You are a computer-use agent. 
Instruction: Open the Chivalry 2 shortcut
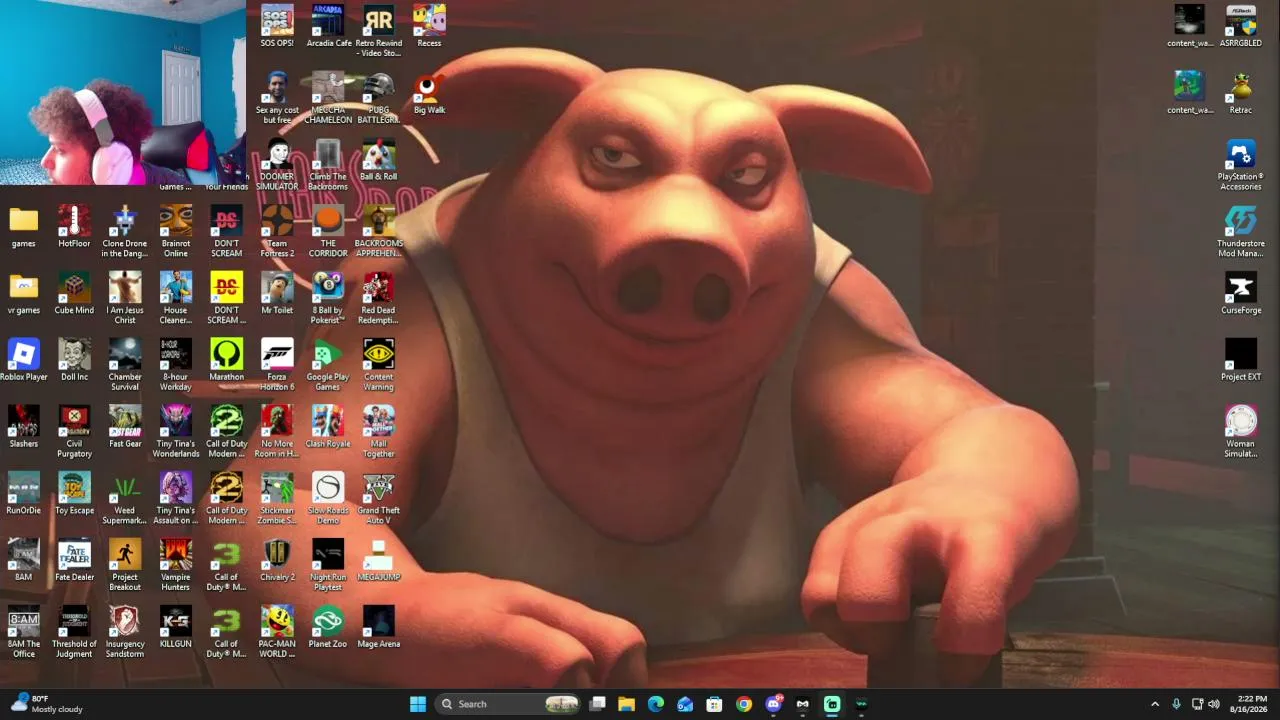point(277,562)
